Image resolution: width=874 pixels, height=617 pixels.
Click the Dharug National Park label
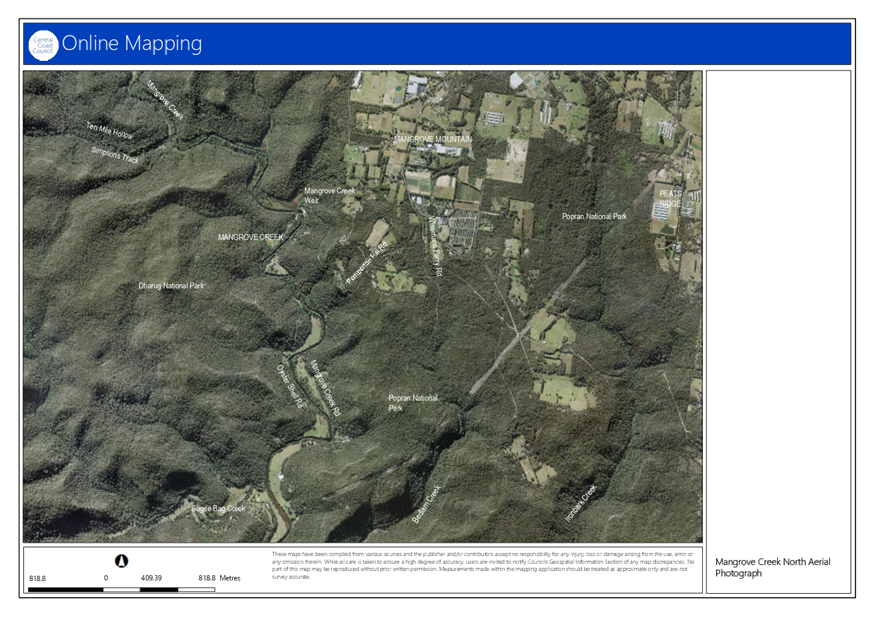point(171,286)
